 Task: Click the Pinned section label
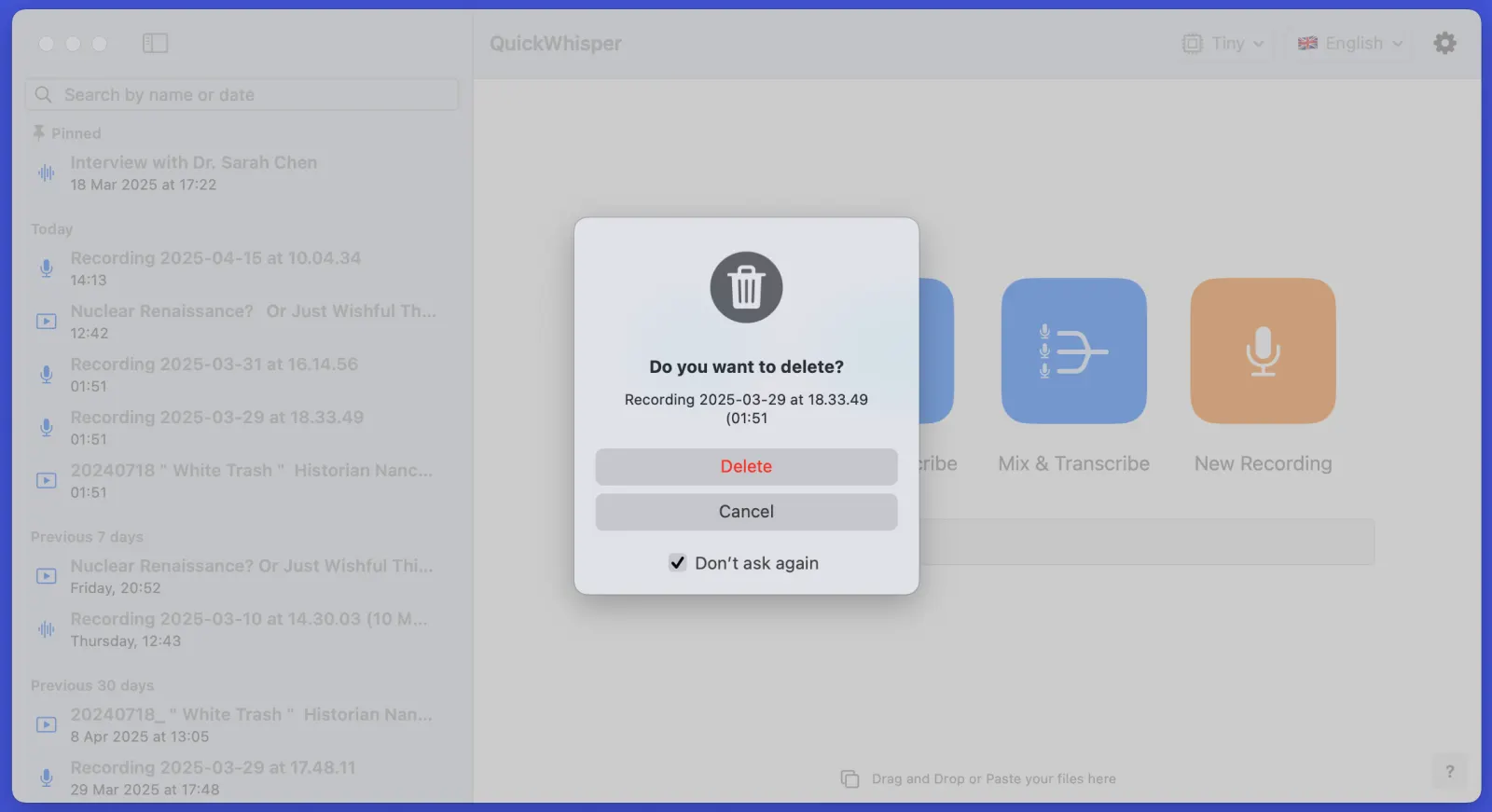click(x=76, y=132)
